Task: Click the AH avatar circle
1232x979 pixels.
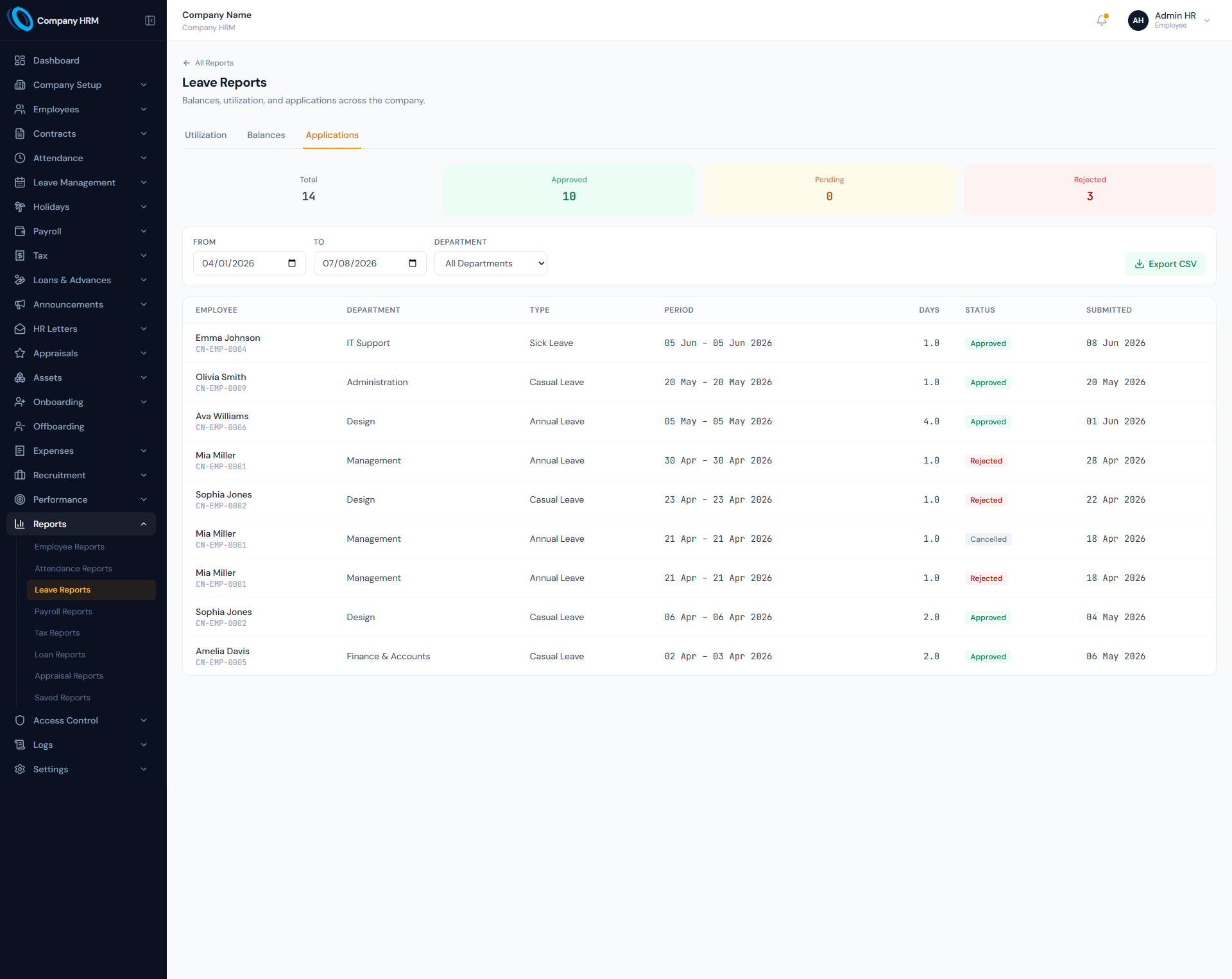Action: [1138, 21]
